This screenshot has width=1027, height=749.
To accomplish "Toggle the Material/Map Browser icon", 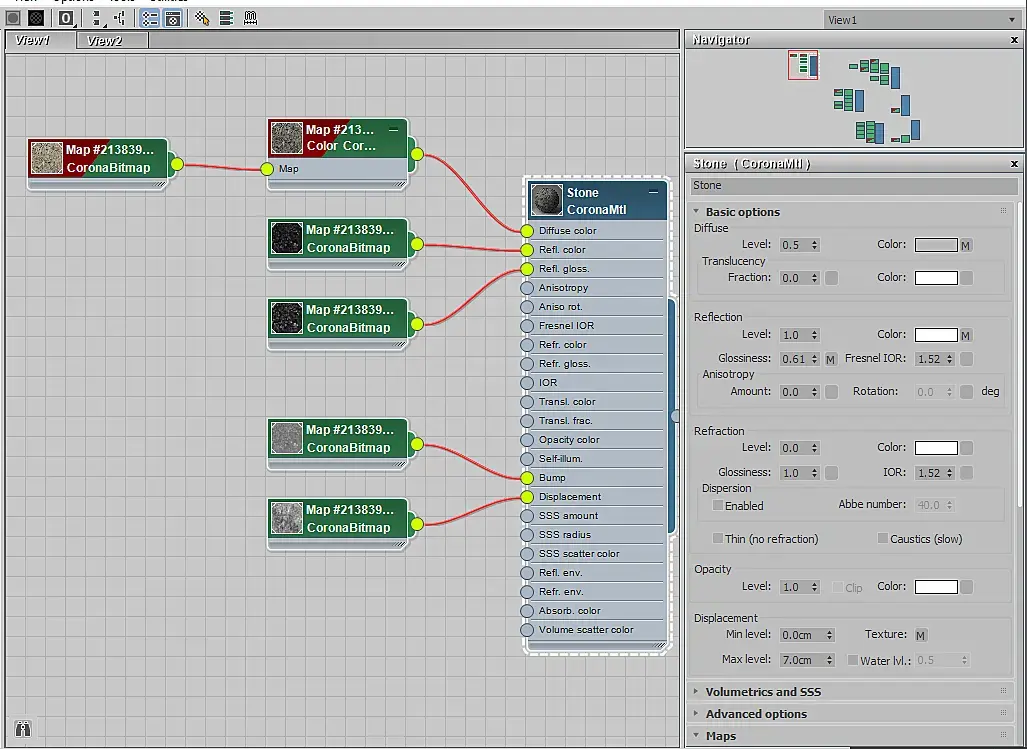I will pos(150,18).
